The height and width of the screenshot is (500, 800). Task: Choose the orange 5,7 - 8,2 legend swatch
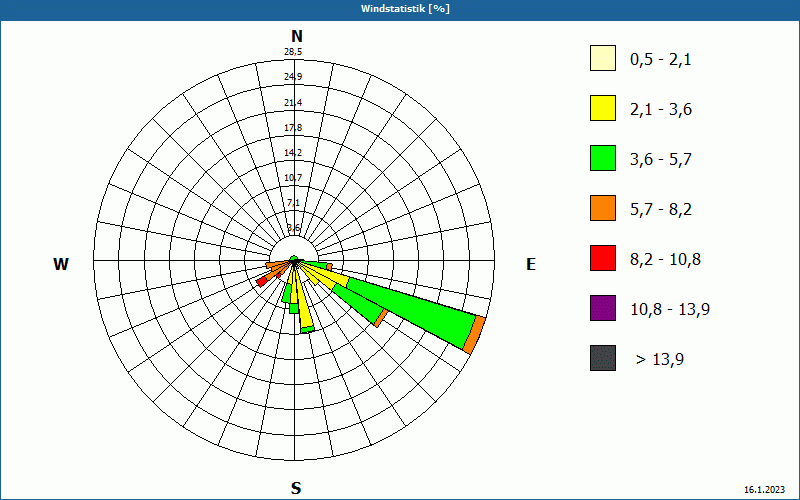603,208
